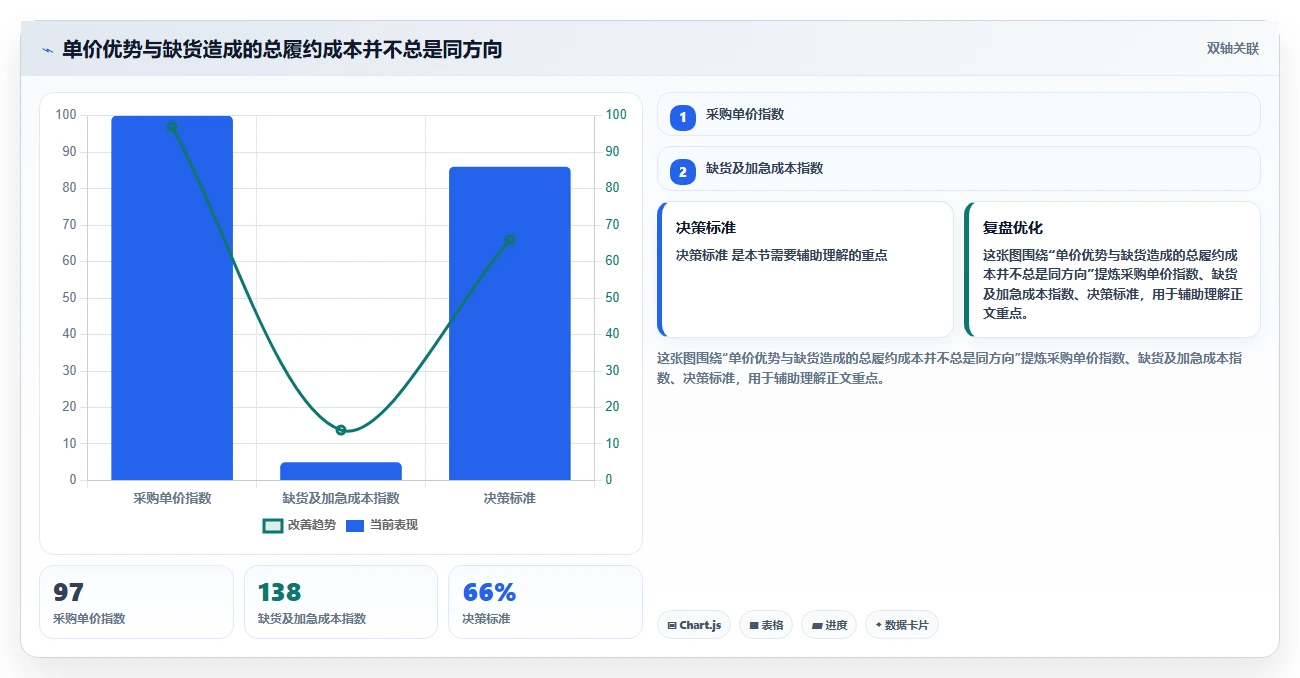The height and width of the screenshot is (678, 1300).
Task: Click the trend line point above 采购单价指数
Action: (x=172, y=127)
